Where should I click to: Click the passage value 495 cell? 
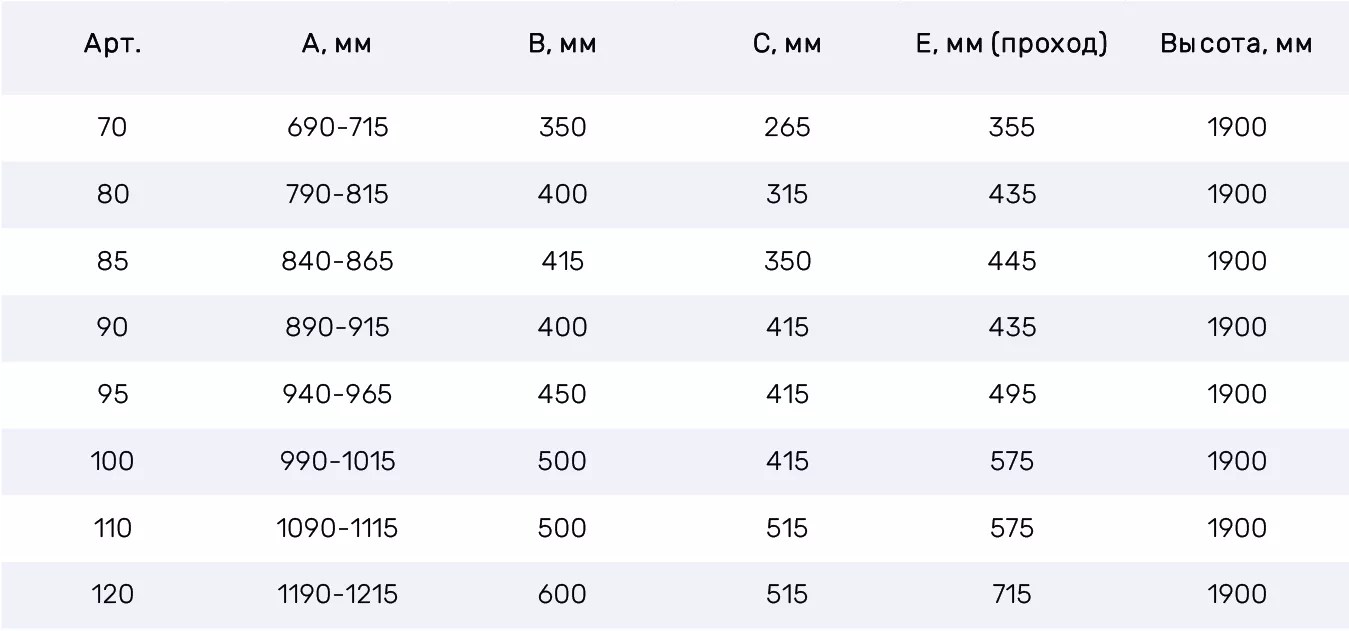pyautogui.click(x=1012, y=394)
